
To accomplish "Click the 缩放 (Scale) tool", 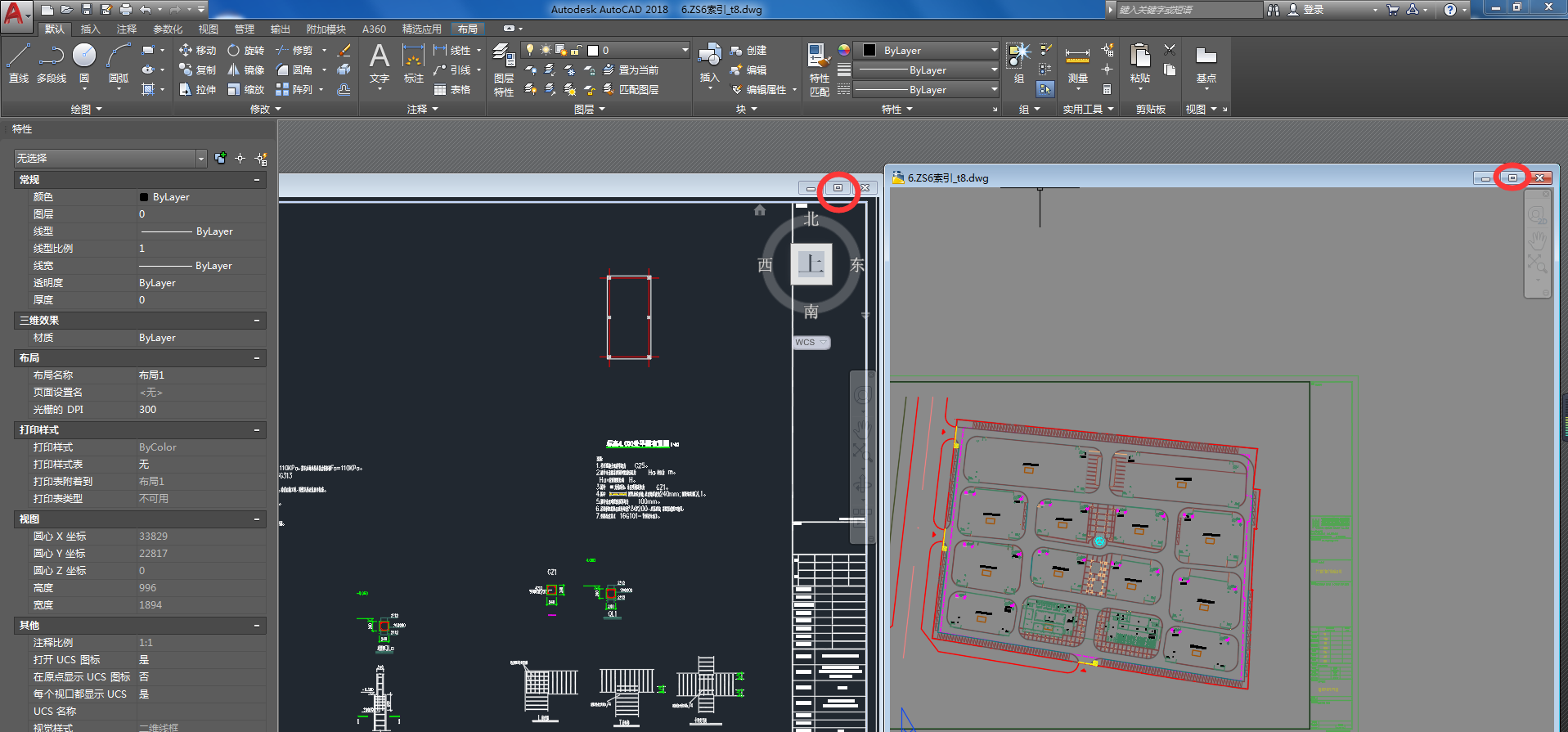I will tap(245, 89).
